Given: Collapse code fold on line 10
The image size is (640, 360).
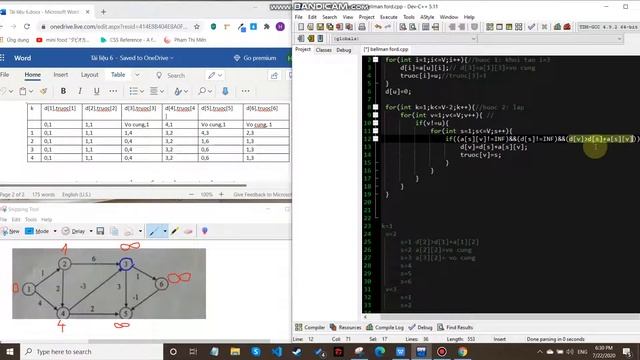Looking at the screenshot, I should 375,123.
